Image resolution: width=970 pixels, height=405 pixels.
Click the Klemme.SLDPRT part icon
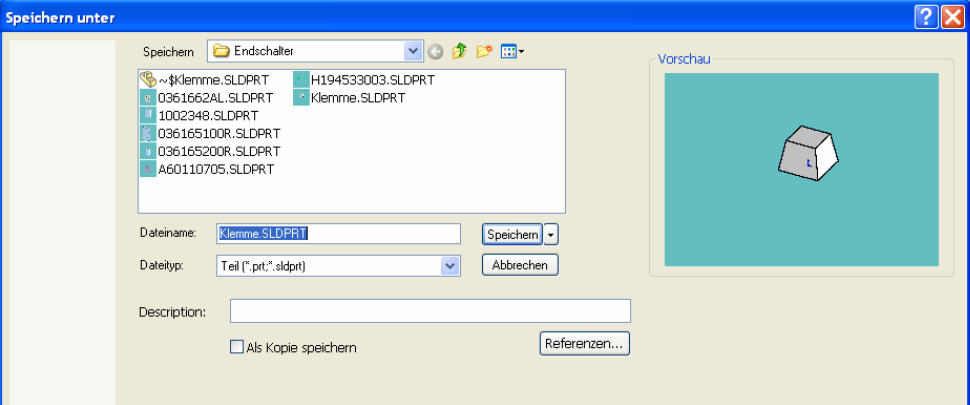coord(301,98)
